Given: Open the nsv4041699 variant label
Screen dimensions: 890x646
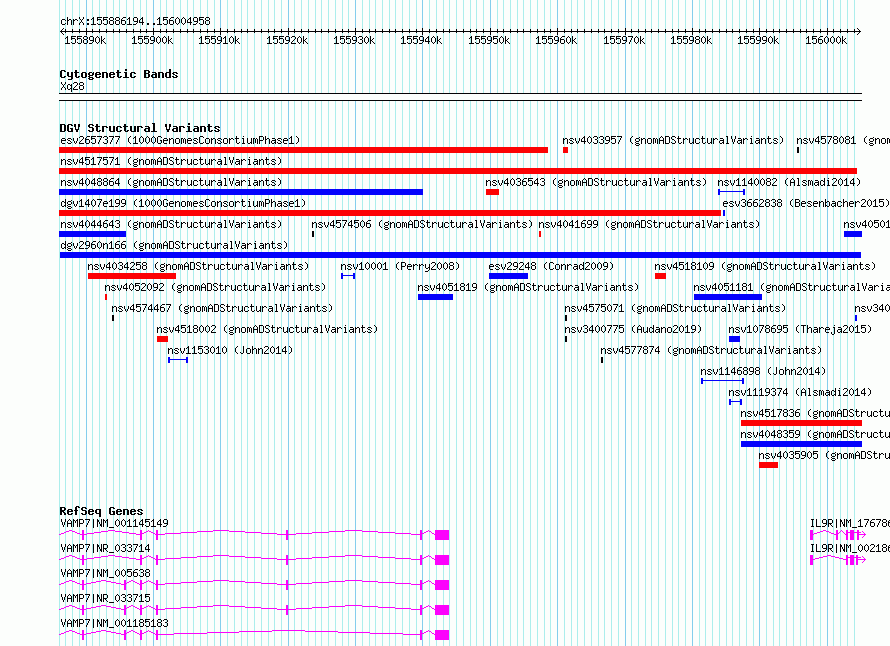Looking at the screenshot, I should point(649,224).
